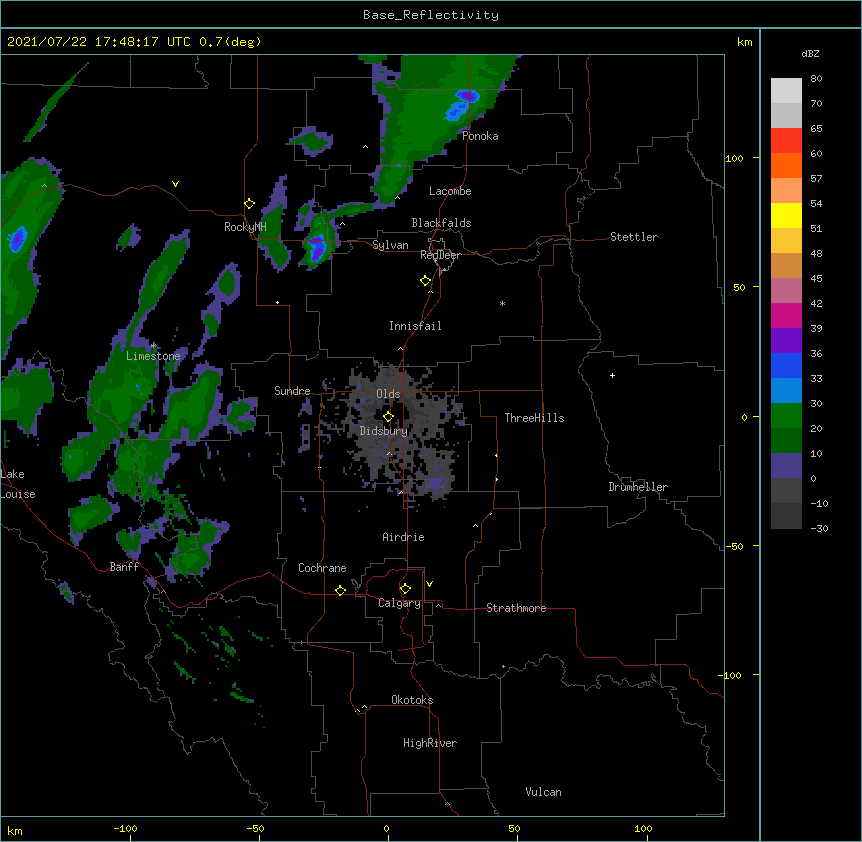Click the RedDeer label

tap(440, 255)
